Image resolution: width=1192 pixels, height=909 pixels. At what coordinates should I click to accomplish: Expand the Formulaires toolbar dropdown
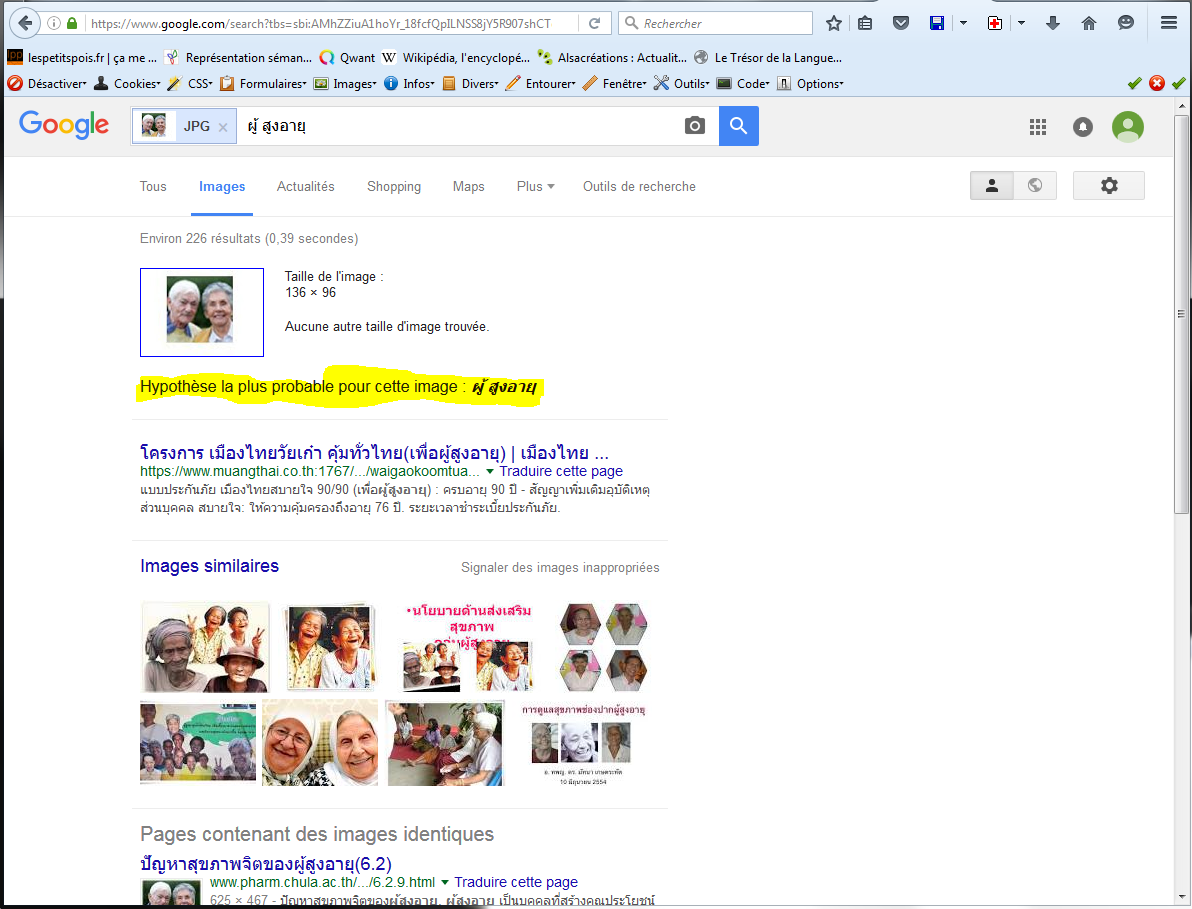pyautogui.click(x=265, y=84)
